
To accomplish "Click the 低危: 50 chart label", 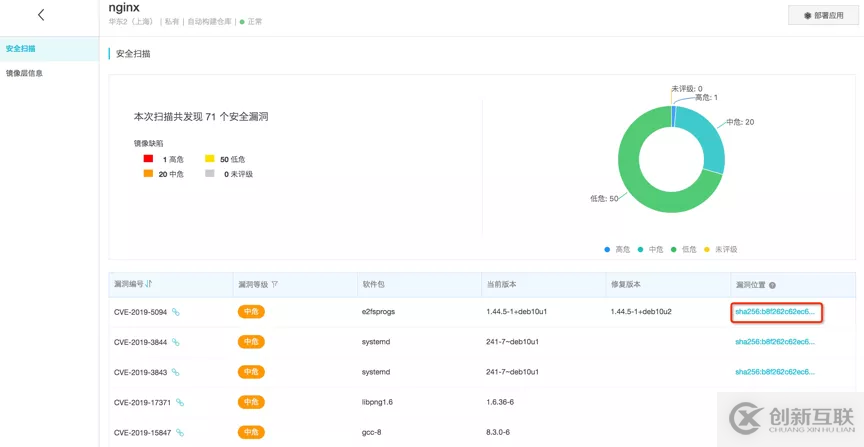I will point(604,198).
